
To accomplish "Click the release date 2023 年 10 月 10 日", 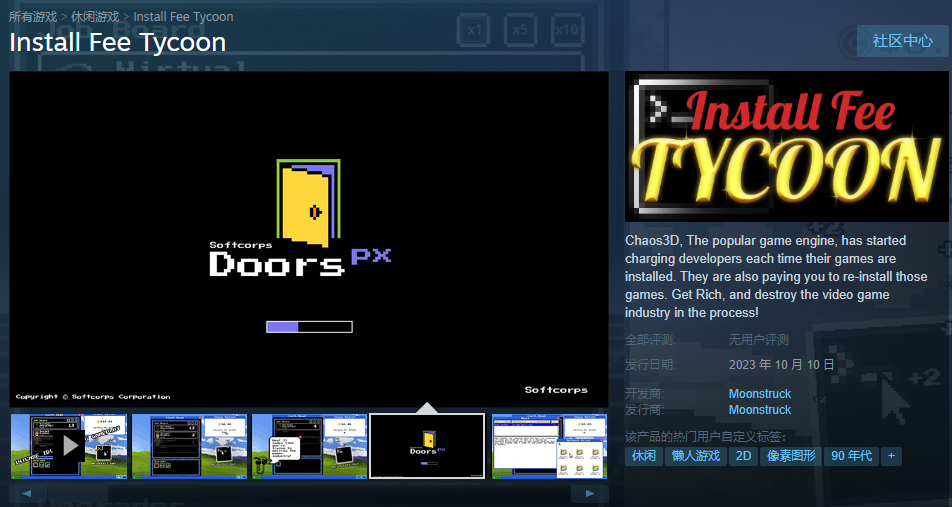I will (781, 364).
